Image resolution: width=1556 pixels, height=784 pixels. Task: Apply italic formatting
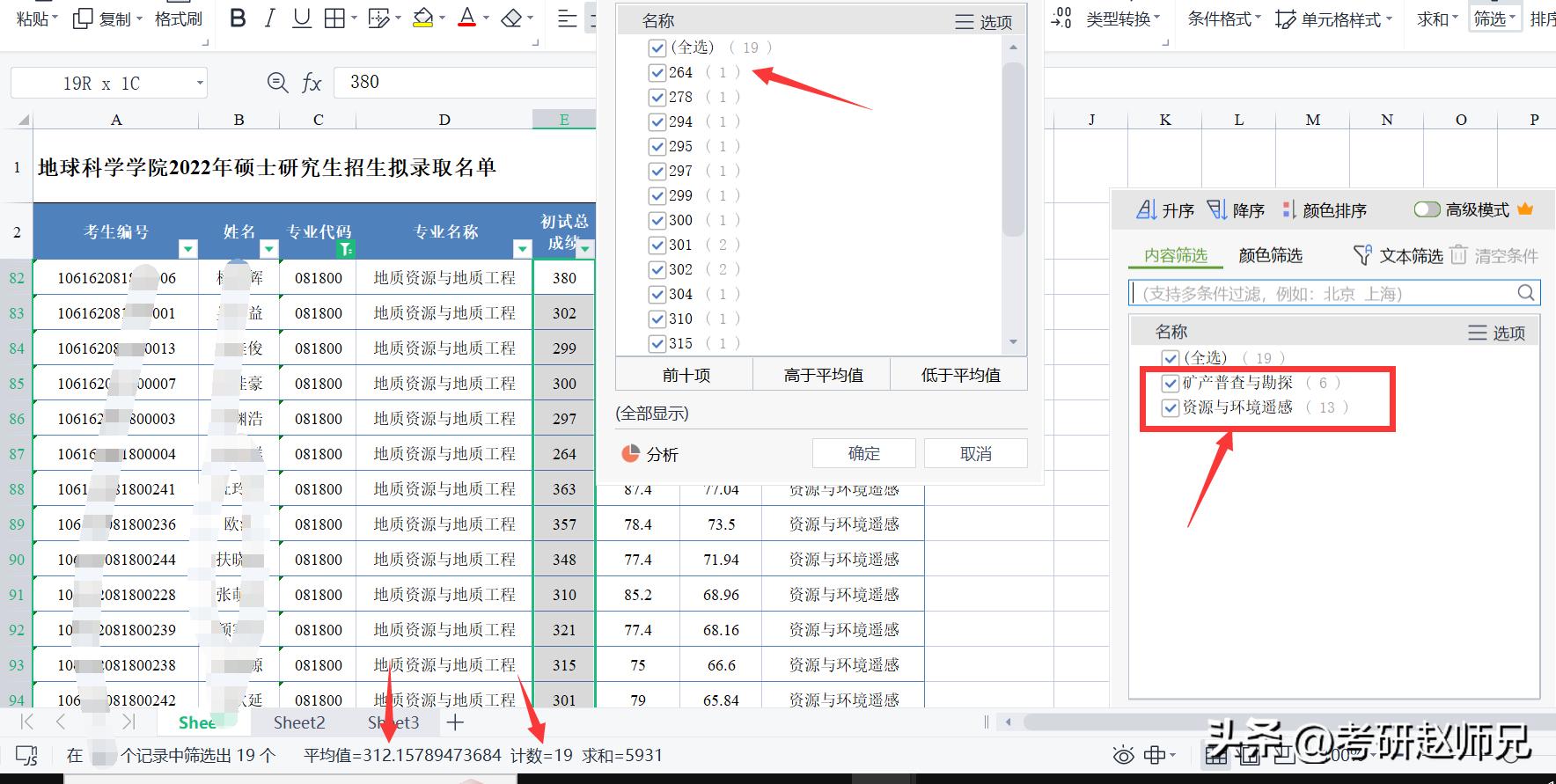coord(270,18)
